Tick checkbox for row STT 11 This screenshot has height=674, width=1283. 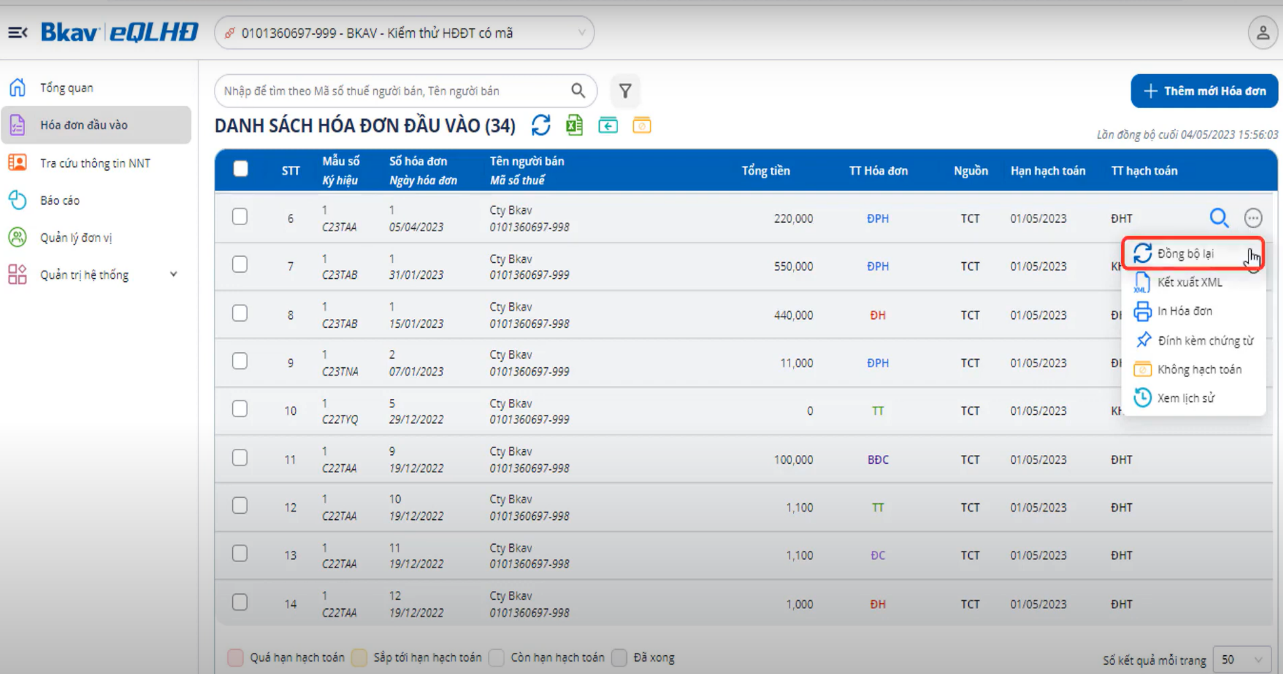[x=240, y=457]
